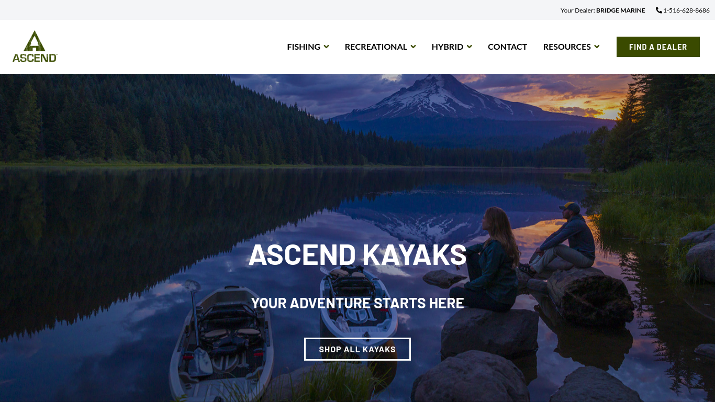This screenshot has width=715, height=402.
Task: Expand the Hybrid menu chevron
Action: 469,46
